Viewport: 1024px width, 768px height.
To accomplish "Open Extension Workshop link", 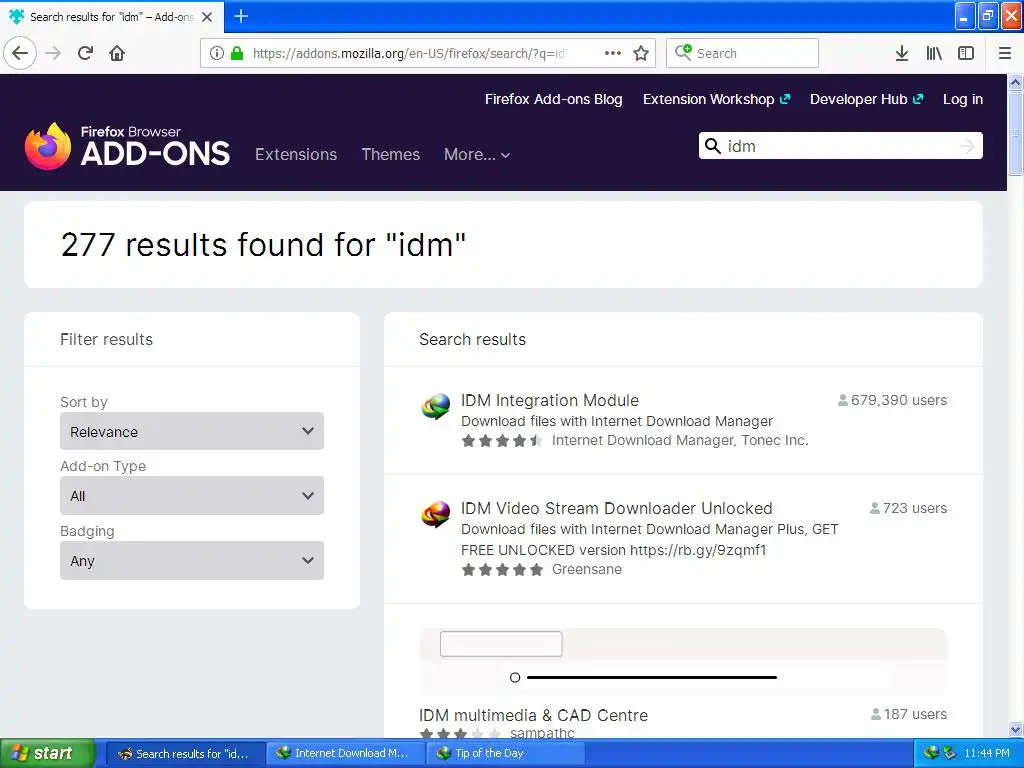I will click(716, 99).
